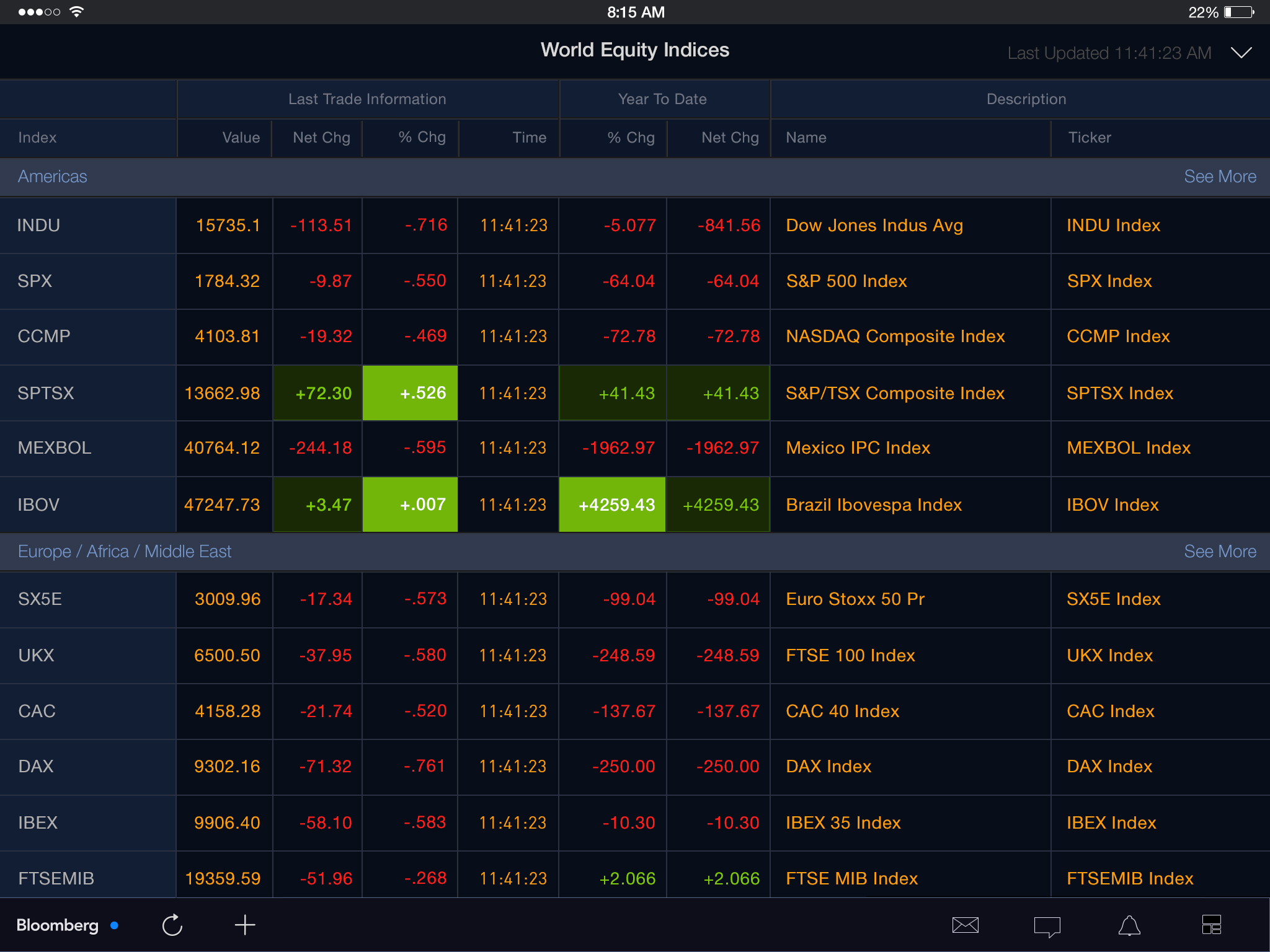Open Dow Jones Indus Avg name
Viewport: 1270px width, 952px height.
pyautogui.click(x=874, y=226)
